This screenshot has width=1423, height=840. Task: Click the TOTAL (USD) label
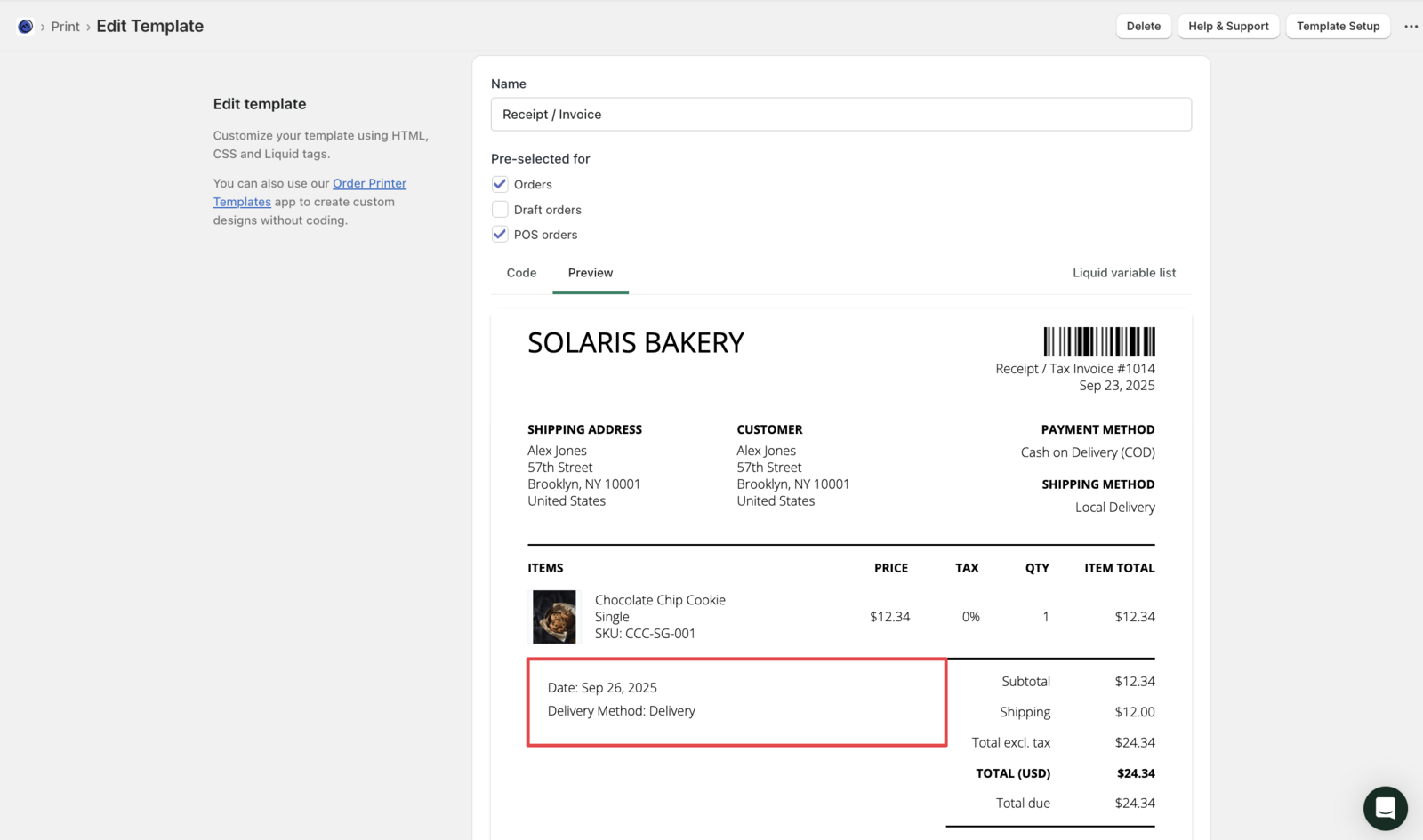tap(1013, 773)
